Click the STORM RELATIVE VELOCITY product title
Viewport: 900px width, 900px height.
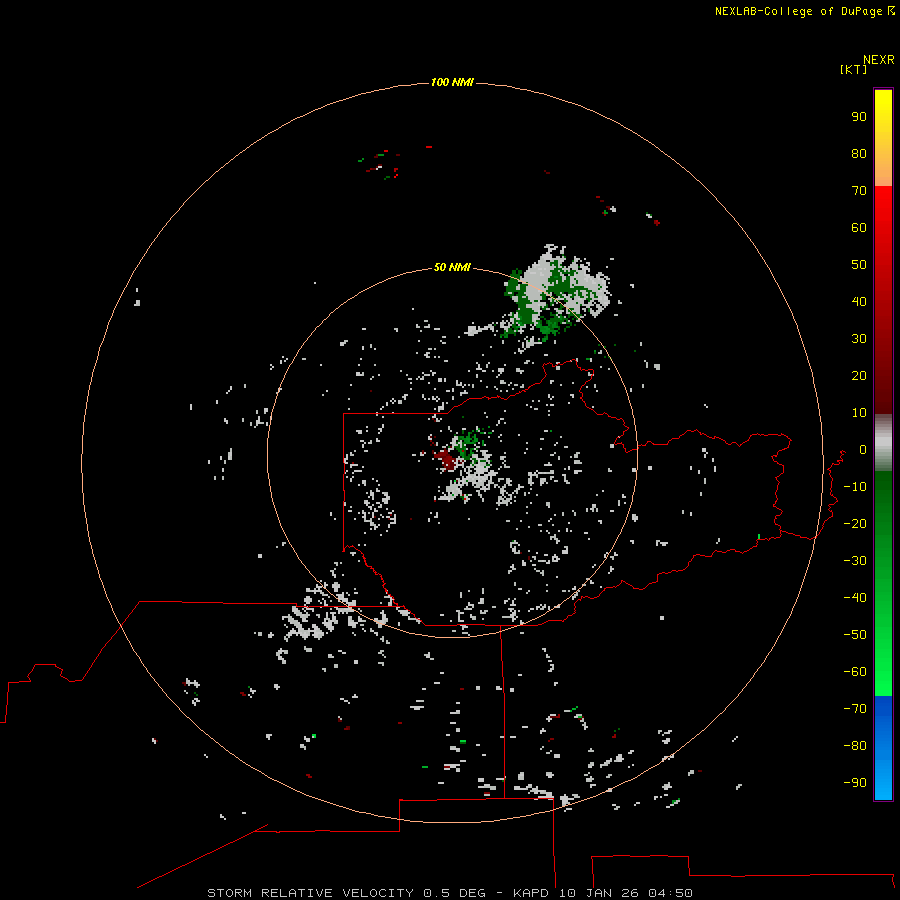(x=310, y=893)
